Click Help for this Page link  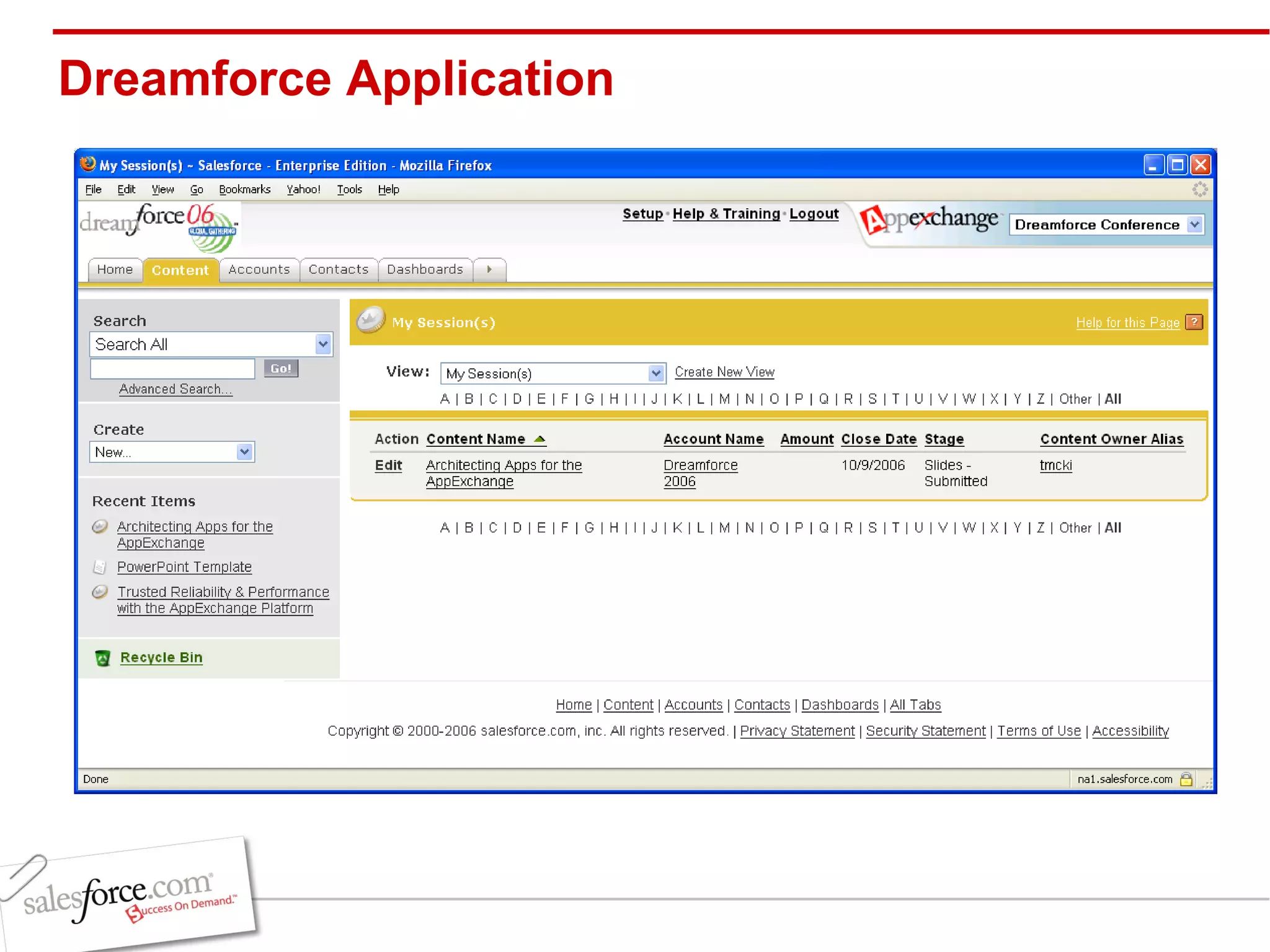pyautogui.click(x=1127, y=322)
